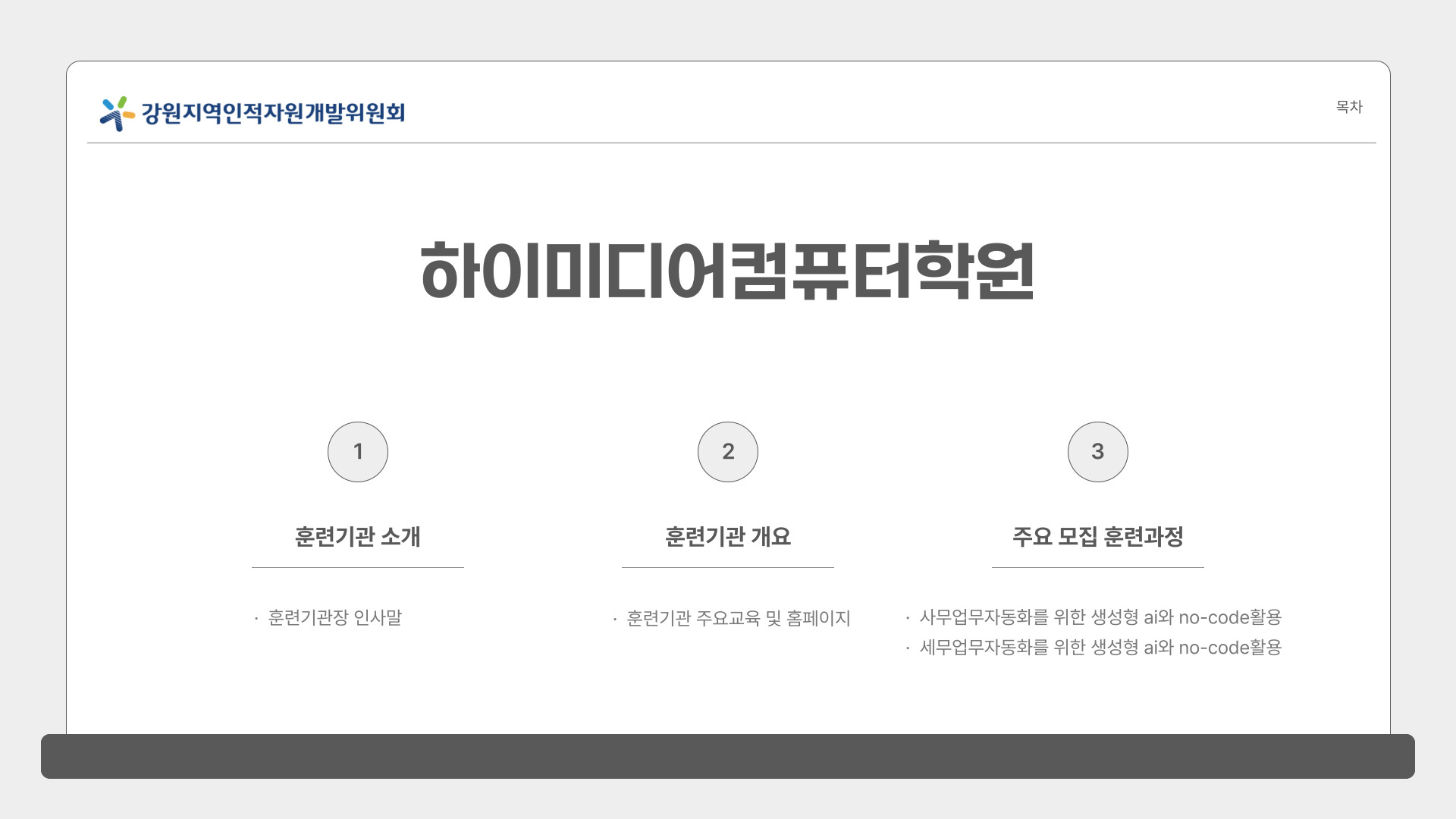1456x819 pixels.
Task: Click the dark gray bottom bar
Action: [728, 756]
